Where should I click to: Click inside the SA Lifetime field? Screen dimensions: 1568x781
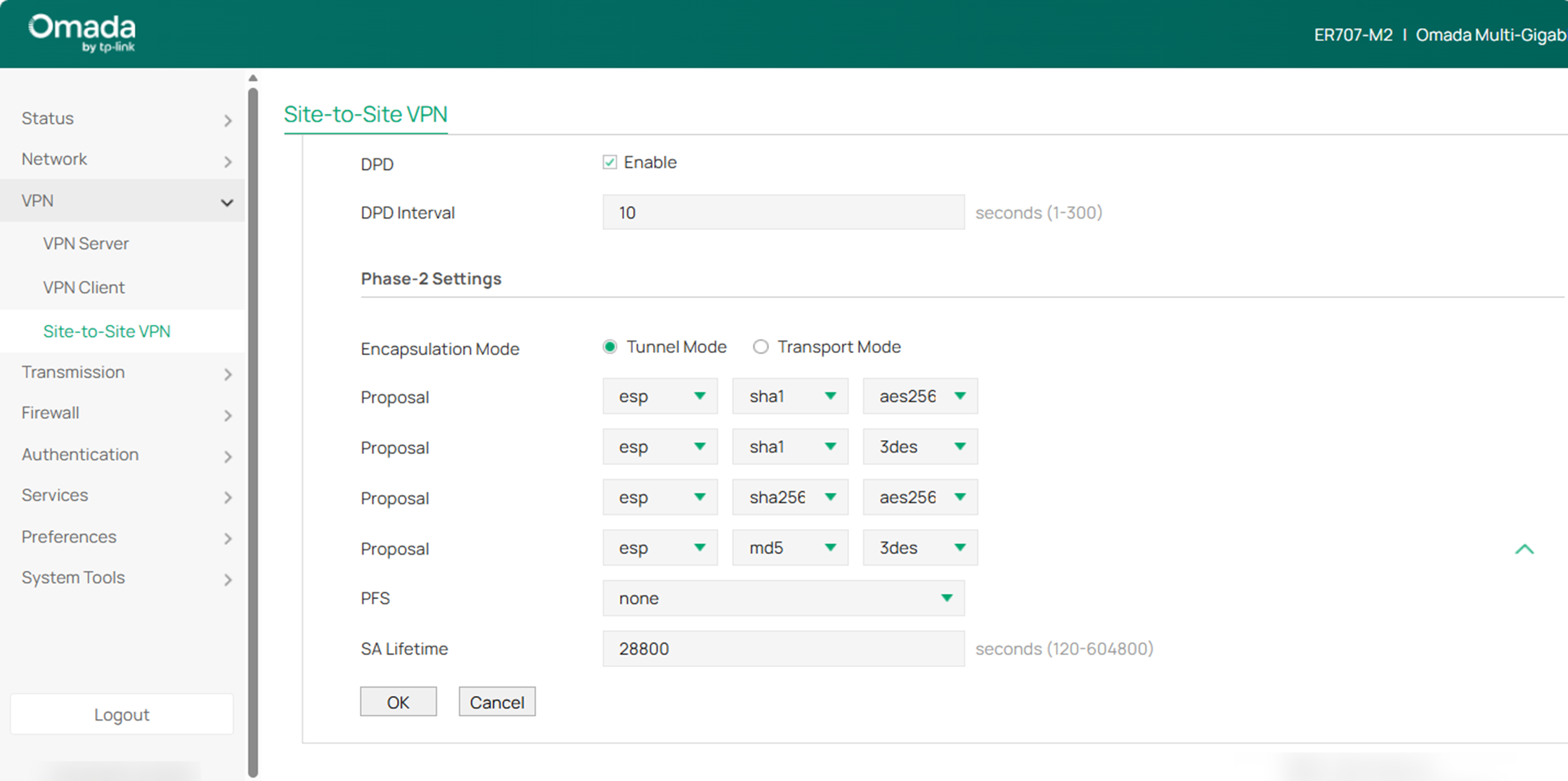click(x=782, y=648)
